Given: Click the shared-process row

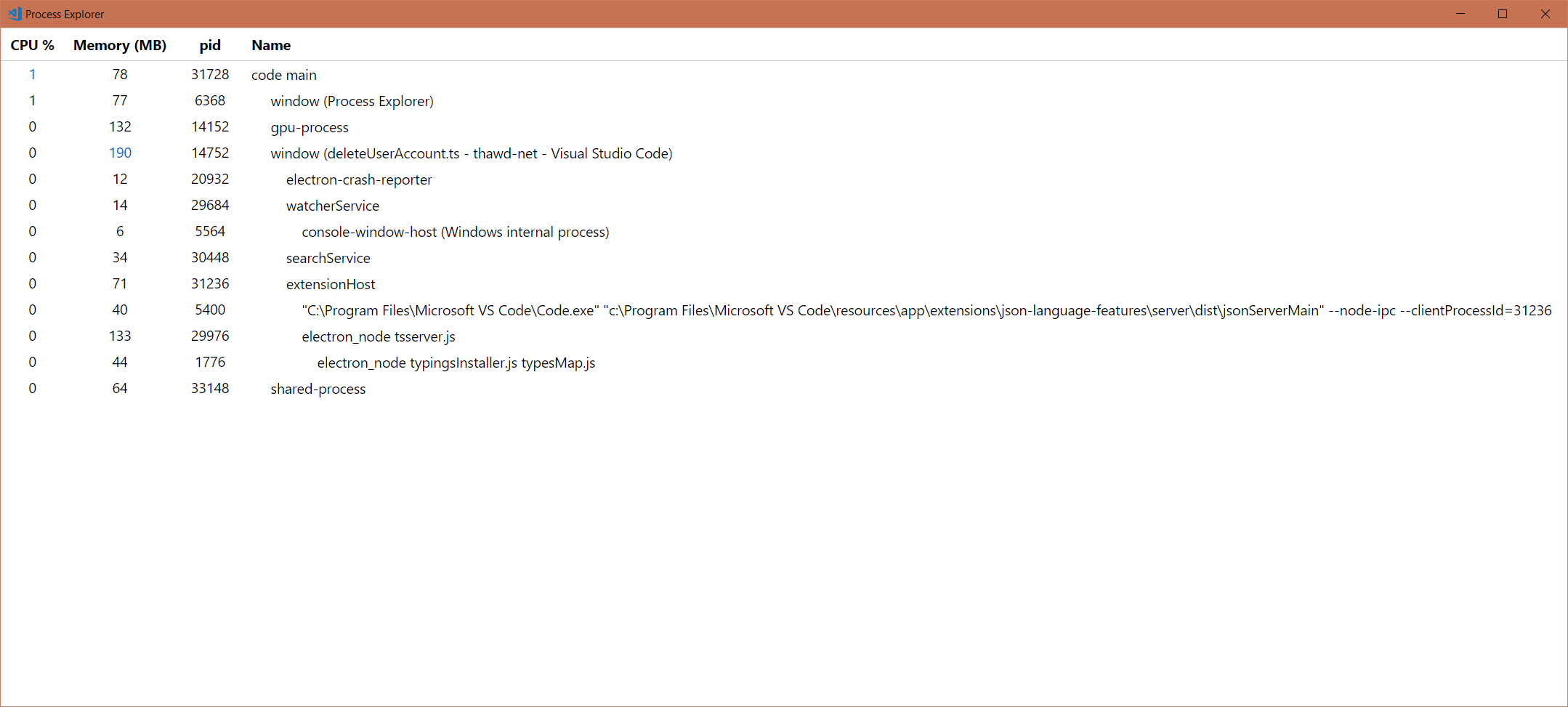Looking at the screenshot, I should point(318,389).
